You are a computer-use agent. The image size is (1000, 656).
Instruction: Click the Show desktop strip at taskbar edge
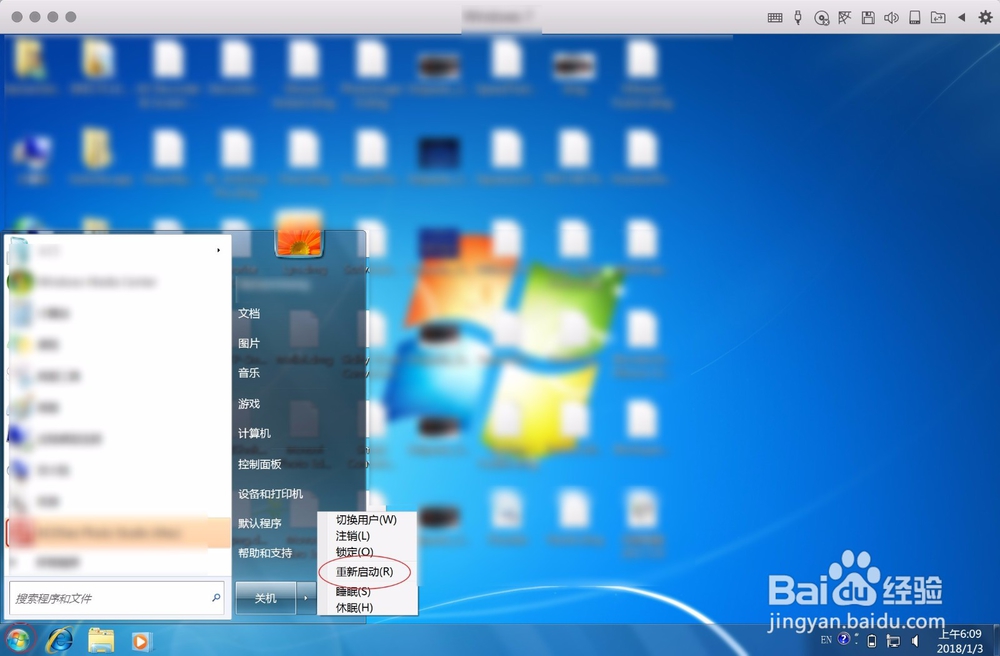(995, 640)
